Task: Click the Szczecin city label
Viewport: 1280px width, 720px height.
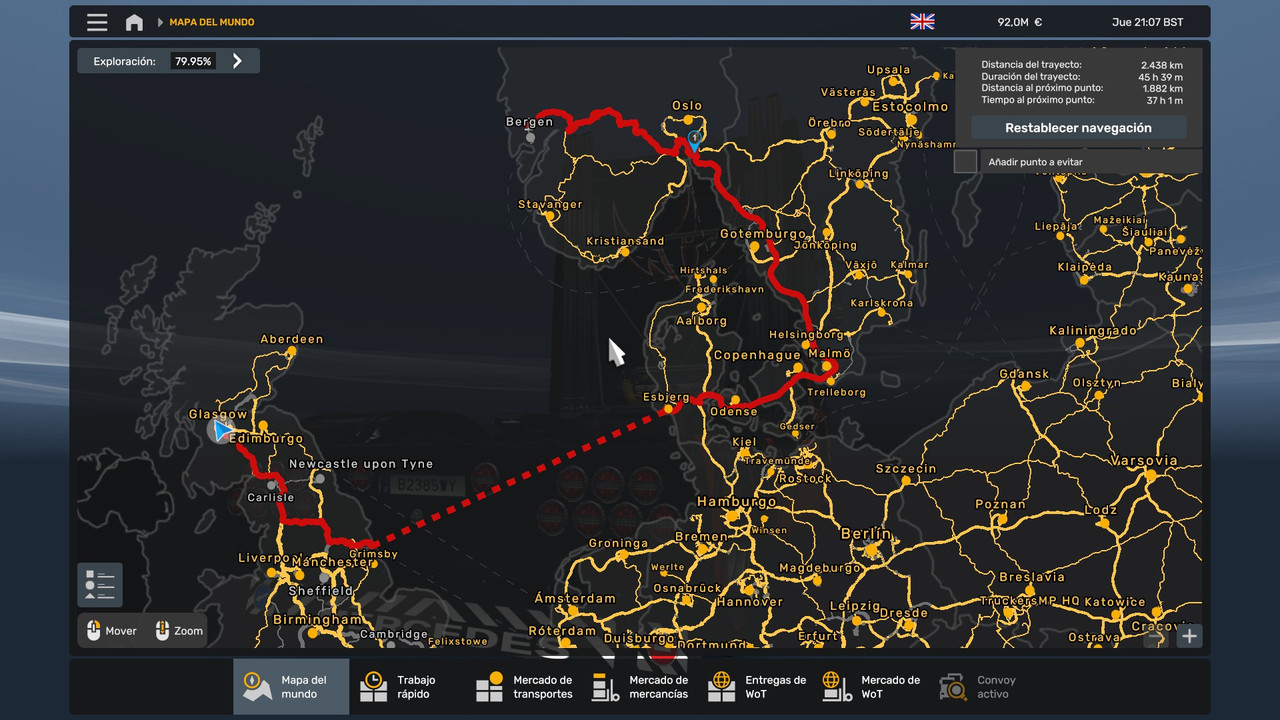Action: pyautogui.click(x=906, y=468)
